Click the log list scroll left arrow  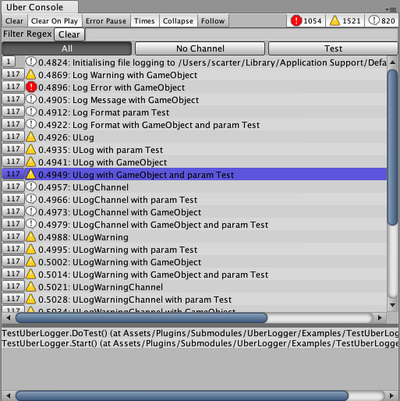click(8, 318)
